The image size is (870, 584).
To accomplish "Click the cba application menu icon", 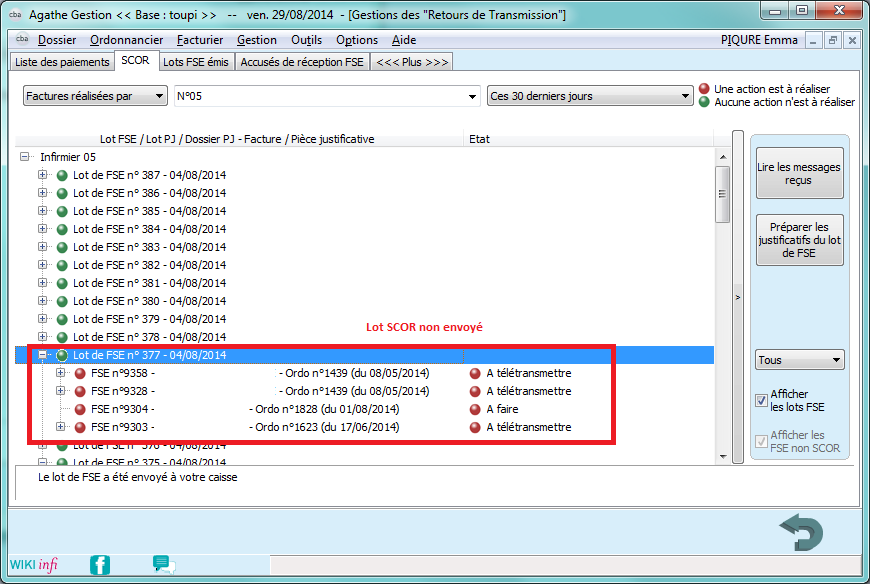I will point(22,39).
